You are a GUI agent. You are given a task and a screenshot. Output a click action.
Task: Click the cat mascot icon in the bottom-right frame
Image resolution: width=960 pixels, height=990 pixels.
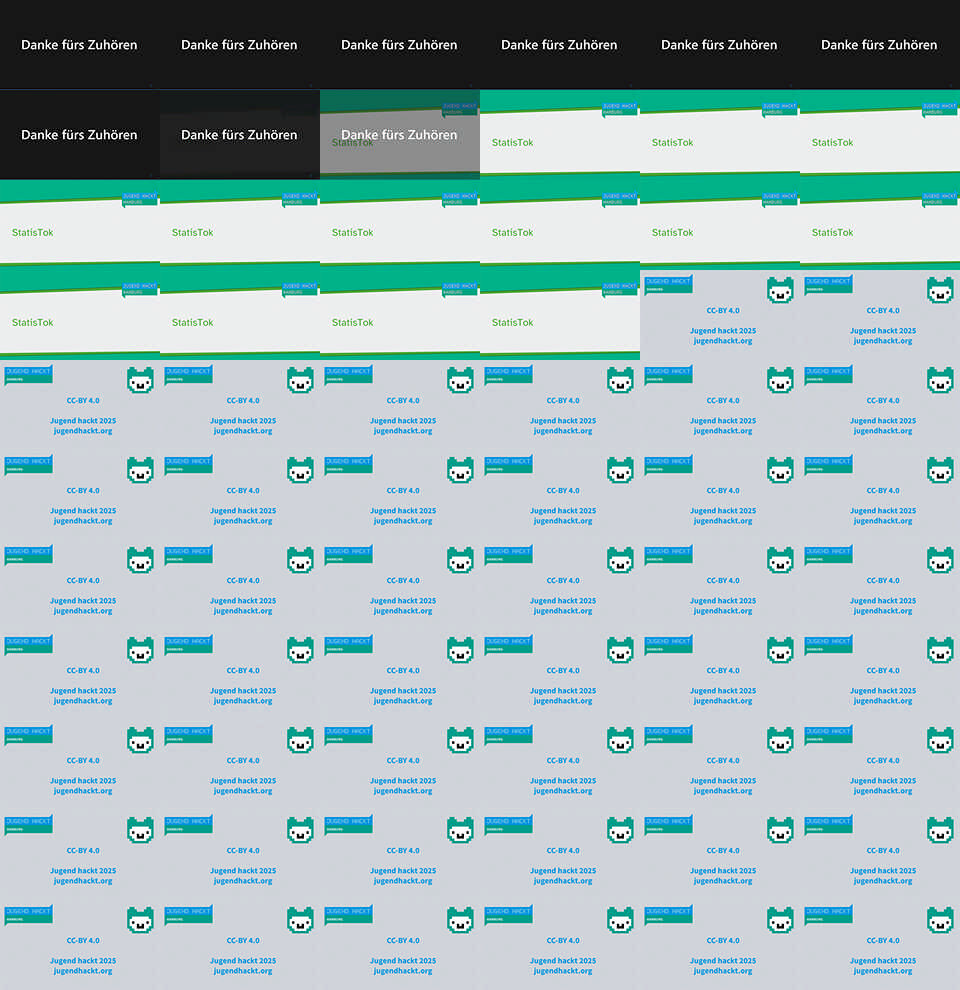[940, 920]
